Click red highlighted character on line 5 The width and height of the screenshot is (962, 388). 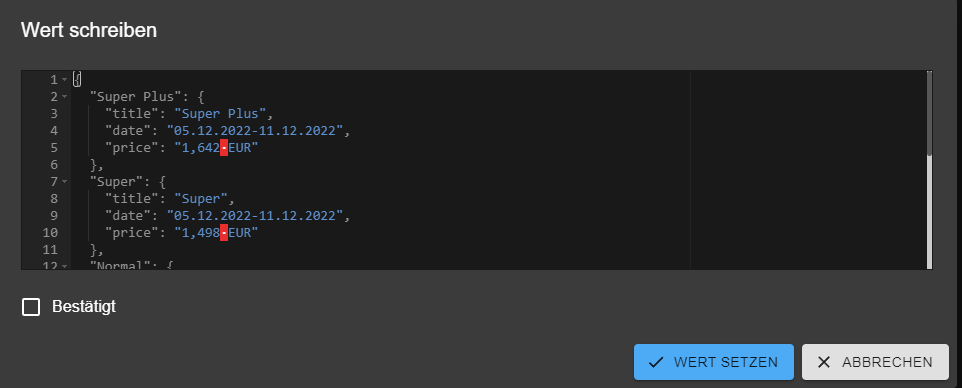[x=224, y=148]
